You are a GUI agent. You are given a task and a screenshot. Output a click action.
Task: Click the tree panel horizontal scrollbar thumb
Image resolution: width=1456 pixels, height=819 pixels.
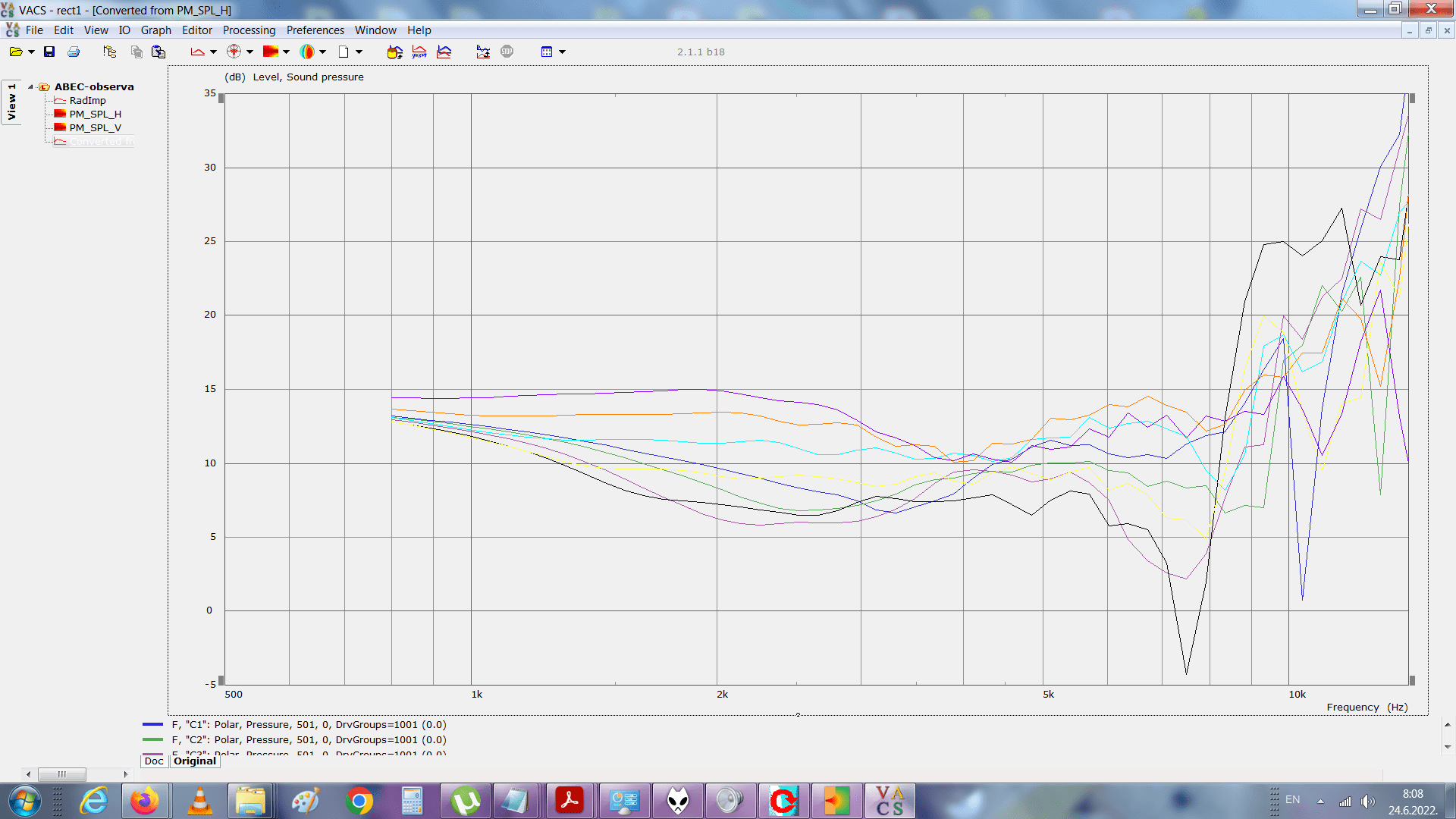62,774
